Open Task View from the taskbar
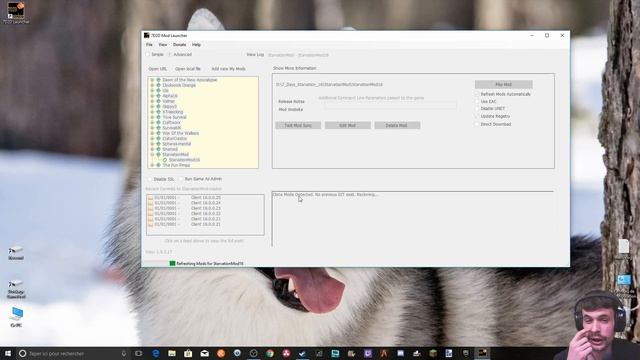The height and width of the screenshot is (360, 640). click(x=138, y=353)
